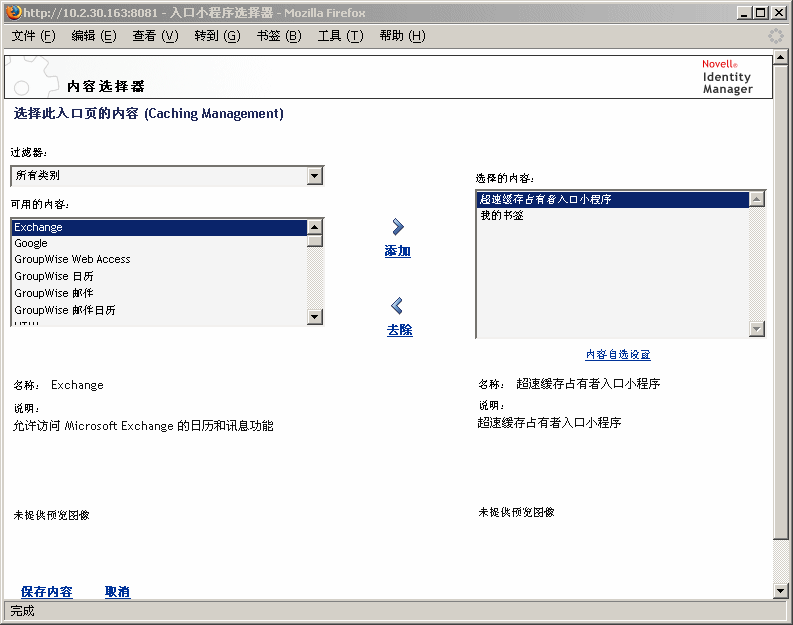Click the right-pointing Add arrow icon

(398, 227)
